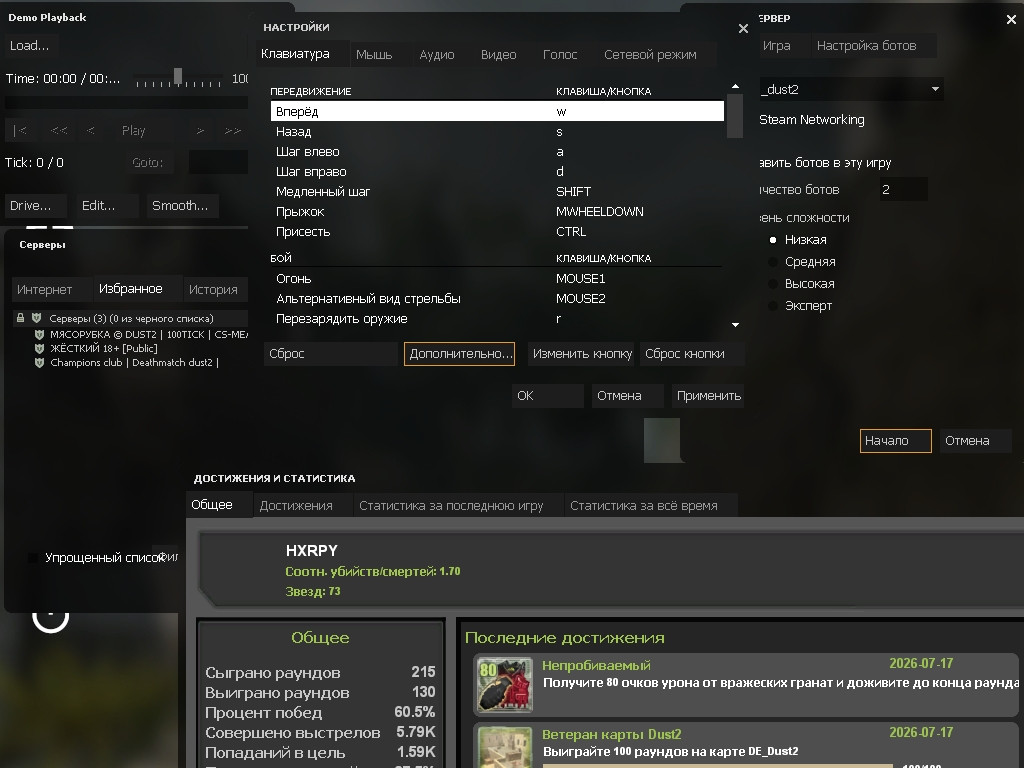Click the fast forward >> demo button
The height and width of the screenshot is (768, 1024).
(x=233, y=131)
